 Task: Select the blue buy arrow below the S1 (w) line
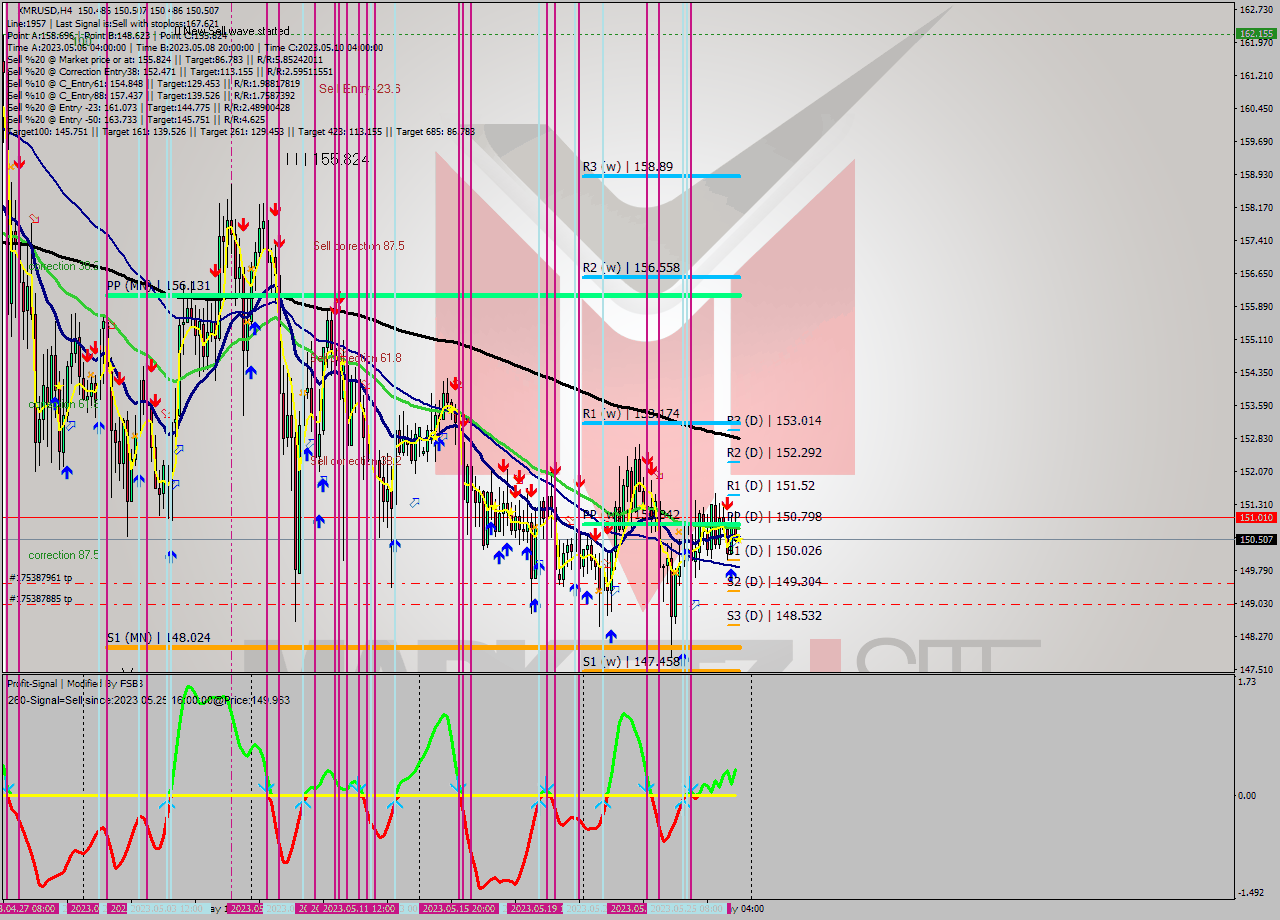click(612, 635)
